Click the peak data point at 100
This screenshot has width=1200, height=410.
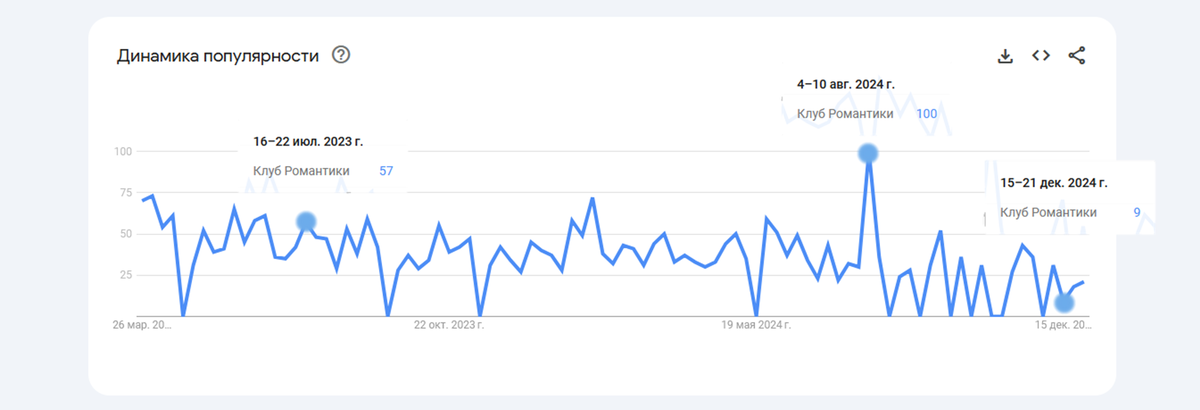click(x=868, y=153)
